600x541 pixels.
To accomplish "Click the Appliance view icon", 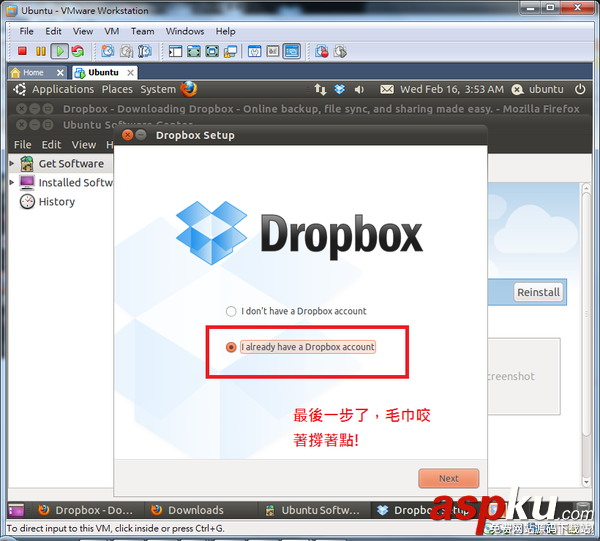I will [273, 51].
